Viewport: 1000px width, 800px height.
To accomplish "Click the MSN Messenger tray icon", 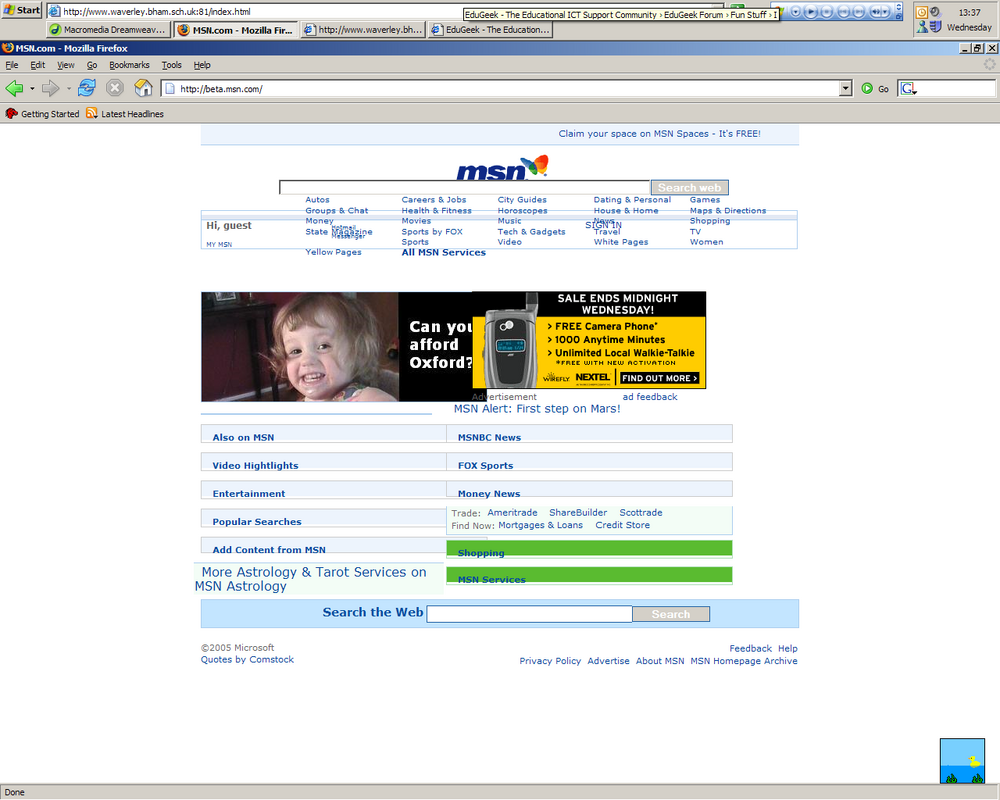I will tap(922, 27).
